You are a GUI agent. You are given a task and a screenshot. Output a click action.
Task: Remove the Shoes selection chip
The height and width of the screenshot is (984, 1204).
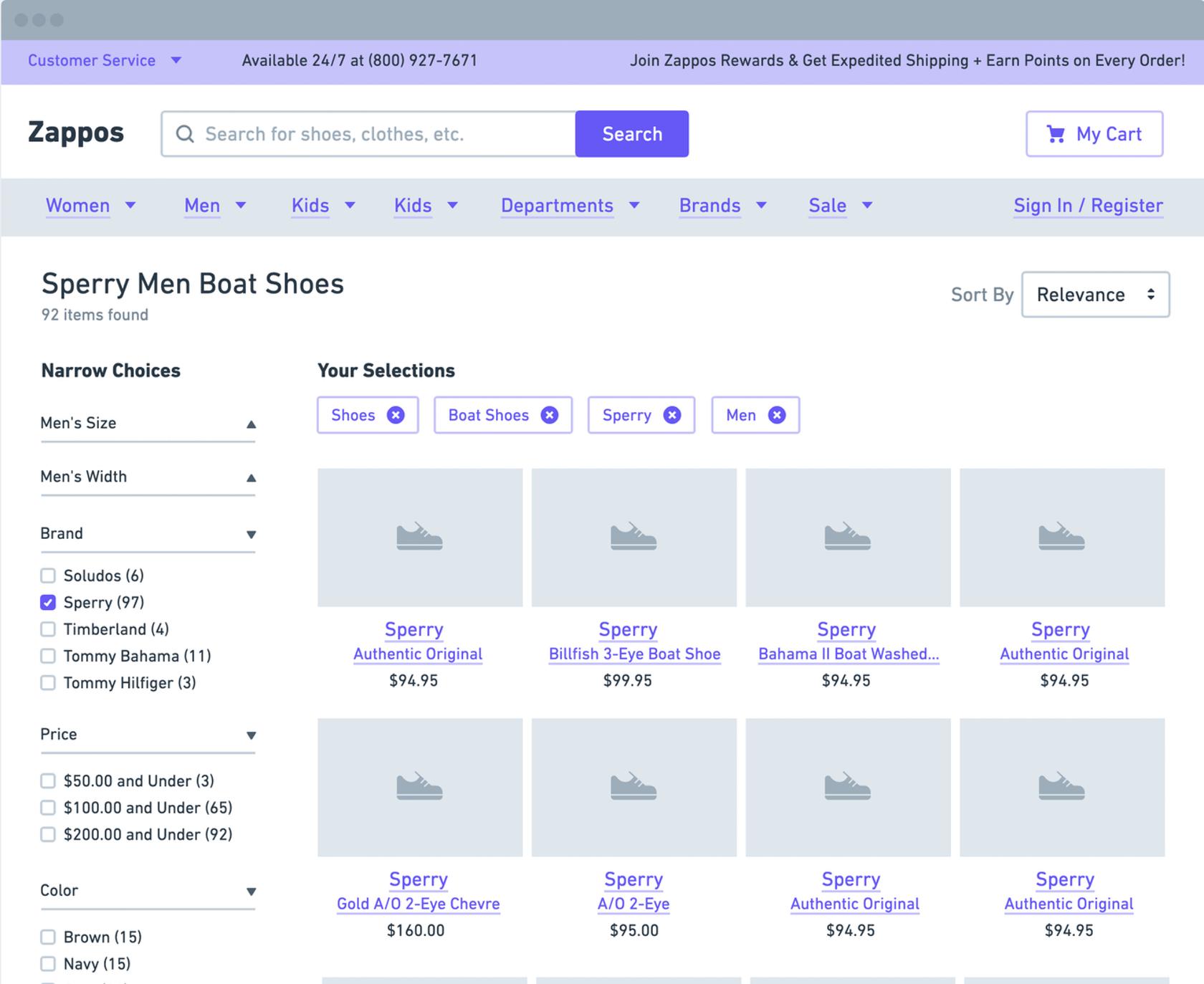(396, 415)
